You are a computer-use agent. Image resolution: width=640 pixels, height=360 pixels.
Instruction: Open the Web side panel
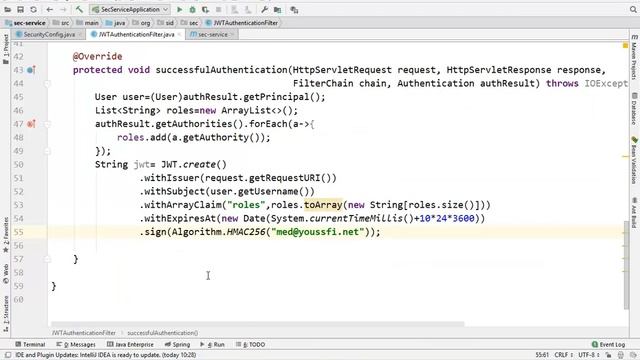click(x=6, y=274)
